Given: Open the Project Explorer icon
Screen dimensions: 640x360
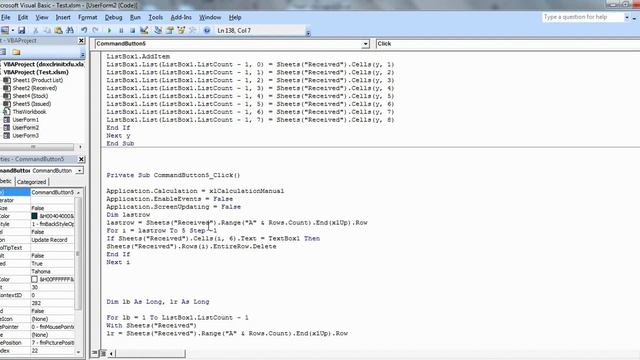Looking at the screenshot, I should [158, 30].
